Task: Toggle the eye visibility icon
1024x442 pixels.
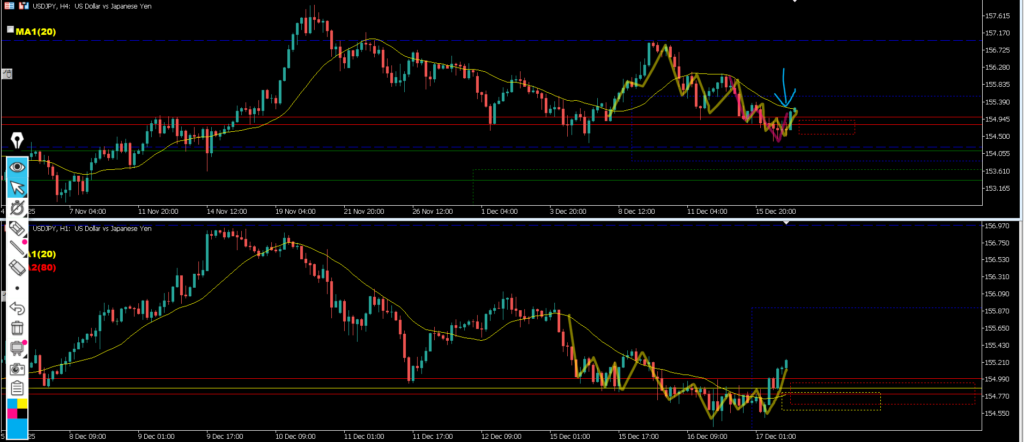Action: [17, 166]
